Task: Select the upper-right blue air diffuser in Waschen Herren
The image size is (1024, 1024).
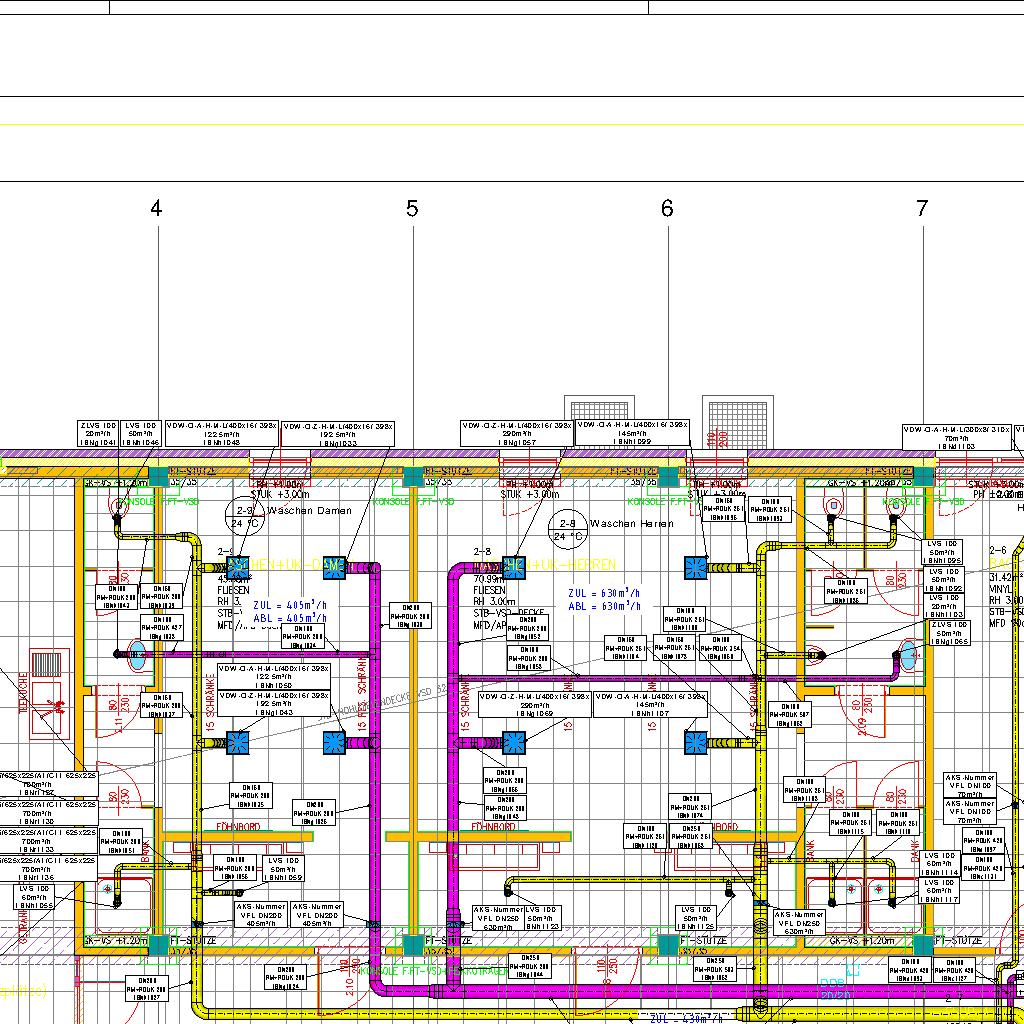Action: (695, 568)
